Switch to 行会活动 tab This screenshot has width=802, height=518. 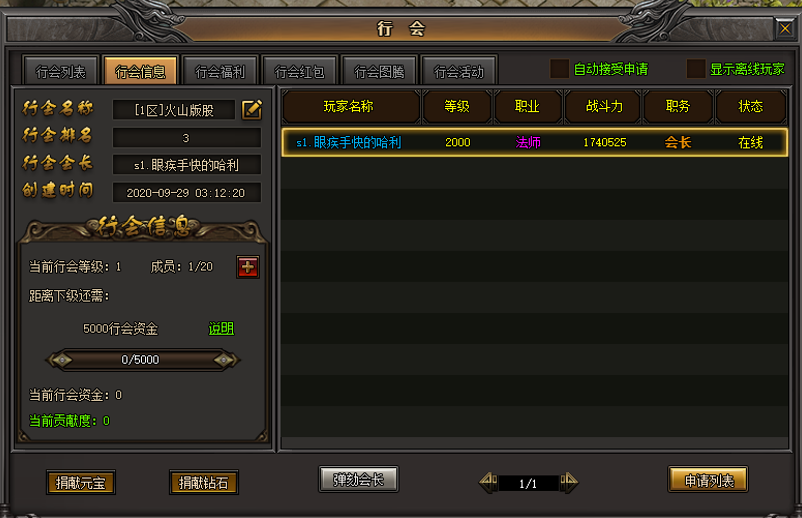[x=459, y=71]
